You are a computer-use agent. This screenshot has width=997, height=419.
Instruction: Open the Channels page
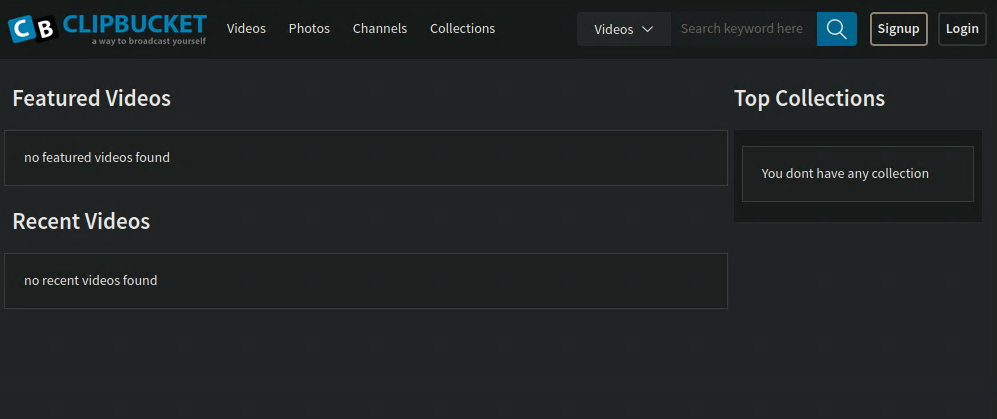click(380, 29)
